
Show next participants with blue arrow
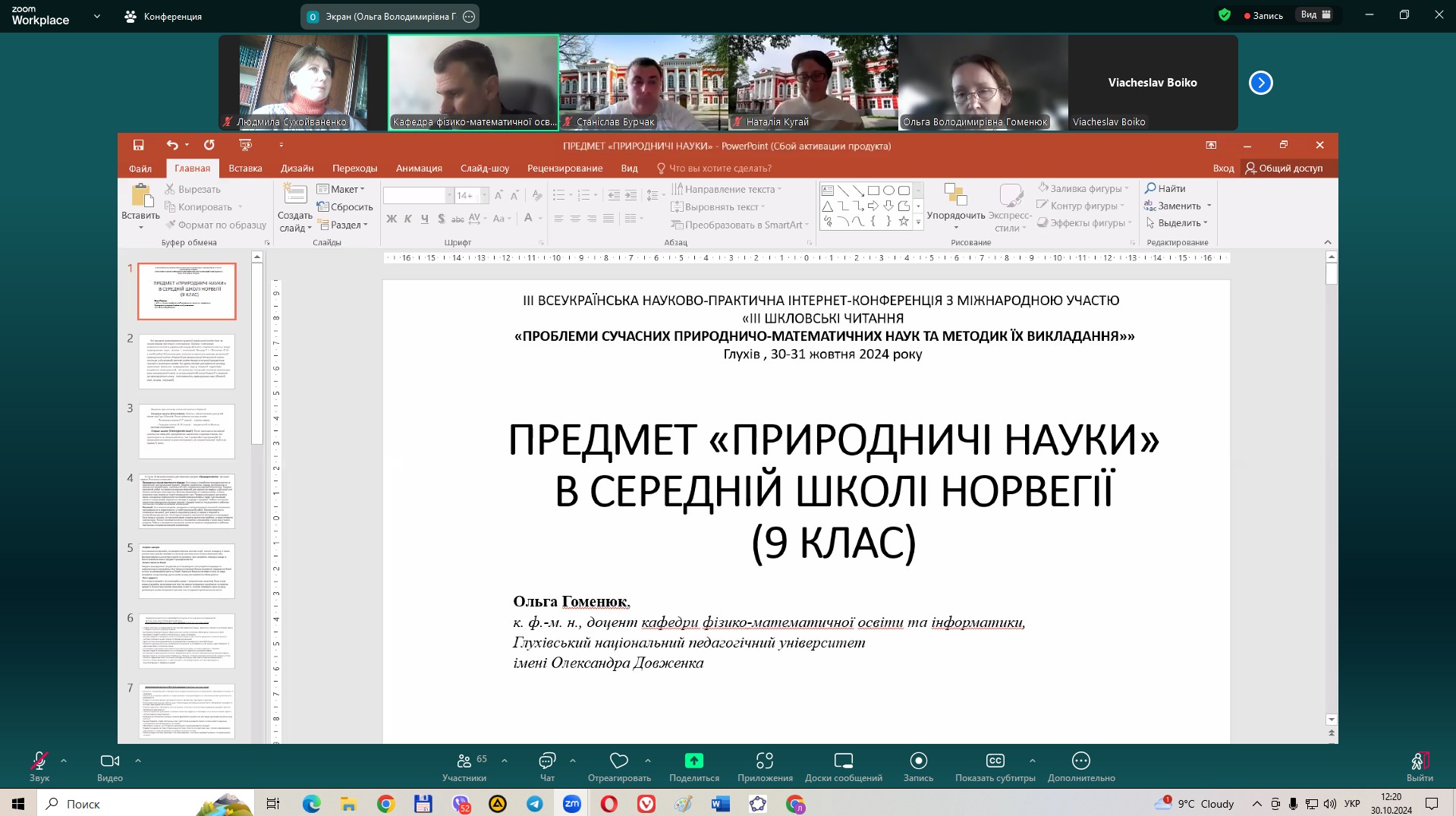[1260, 82]
